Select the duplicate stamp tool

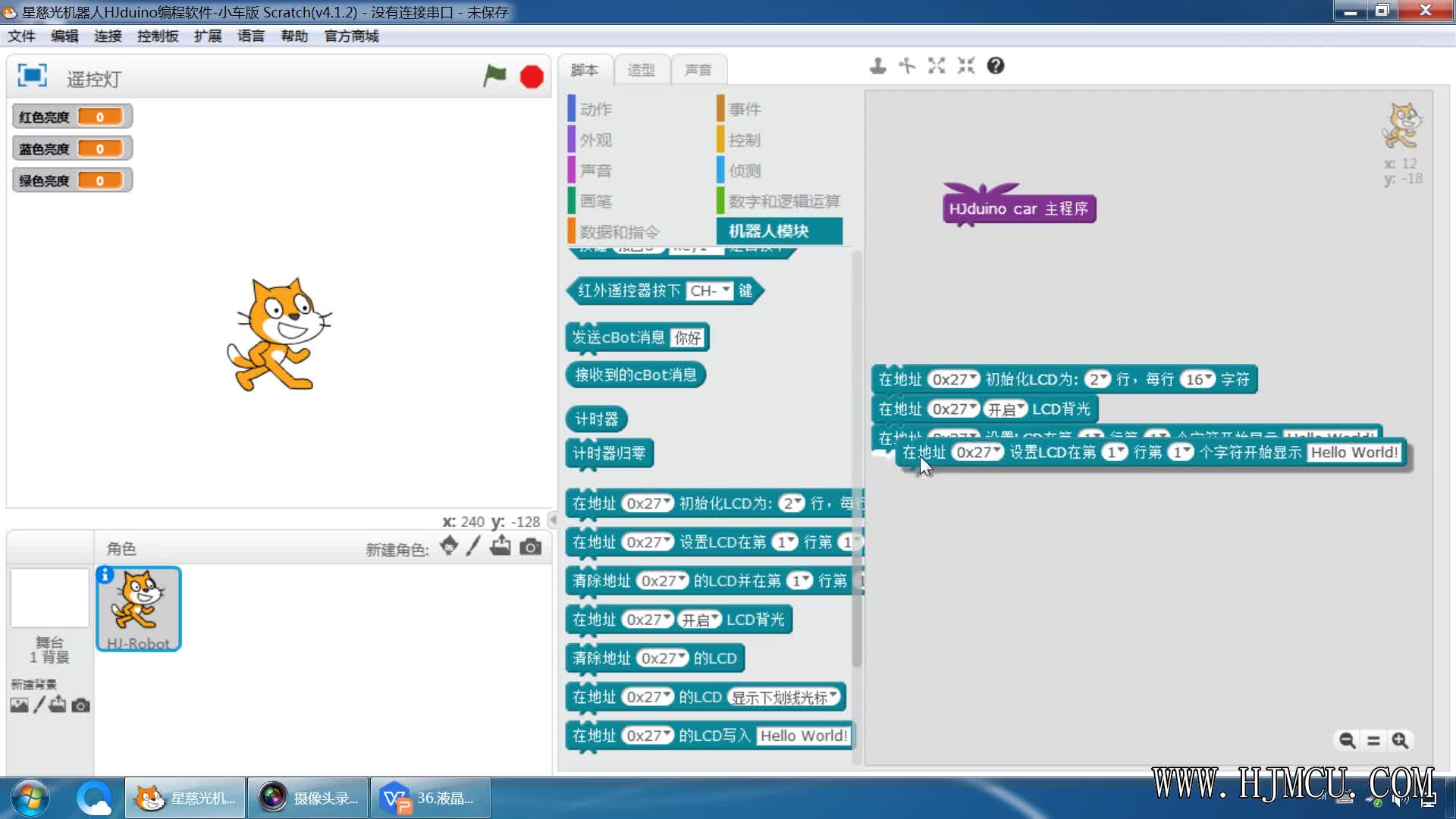coord(877,66)
